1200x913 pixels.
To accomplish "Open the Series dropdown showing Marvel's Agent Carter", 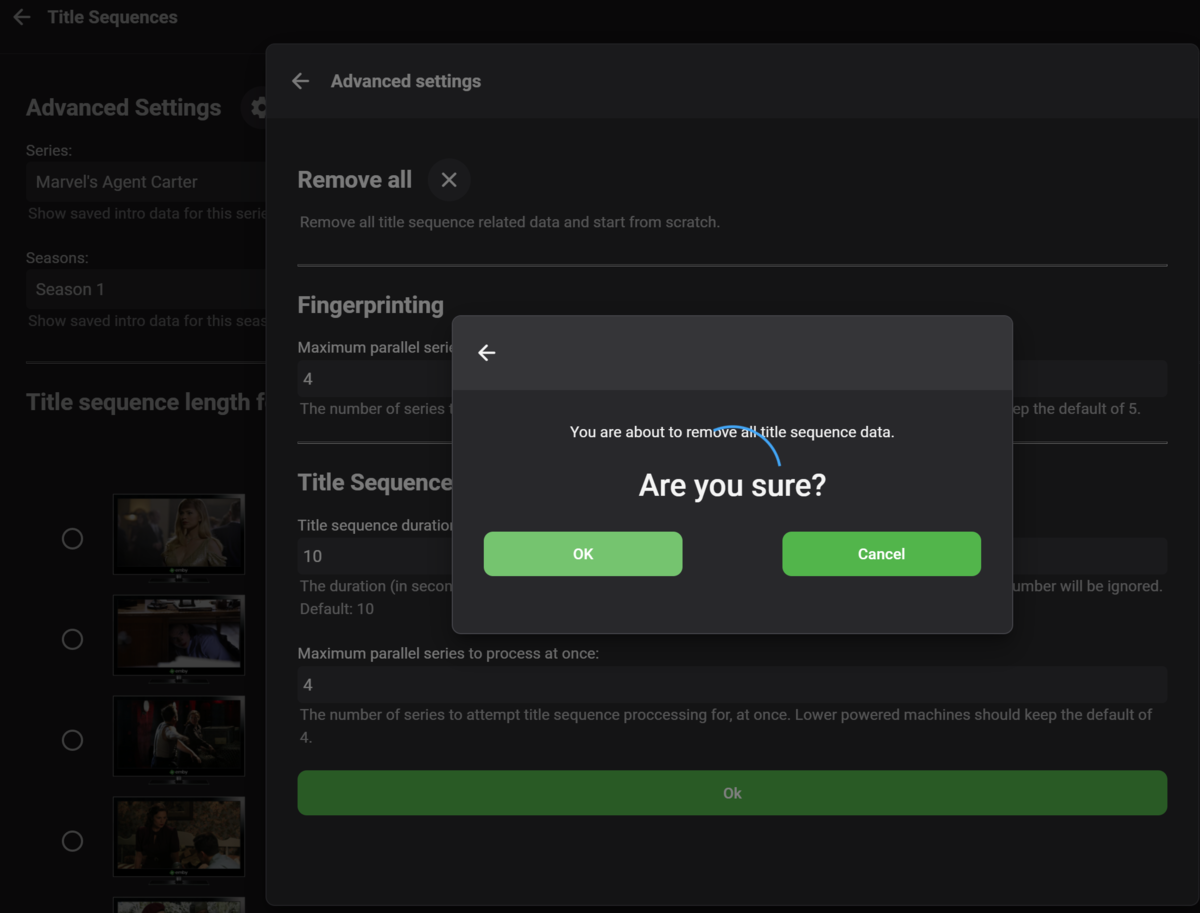I will tap(146, 182).
